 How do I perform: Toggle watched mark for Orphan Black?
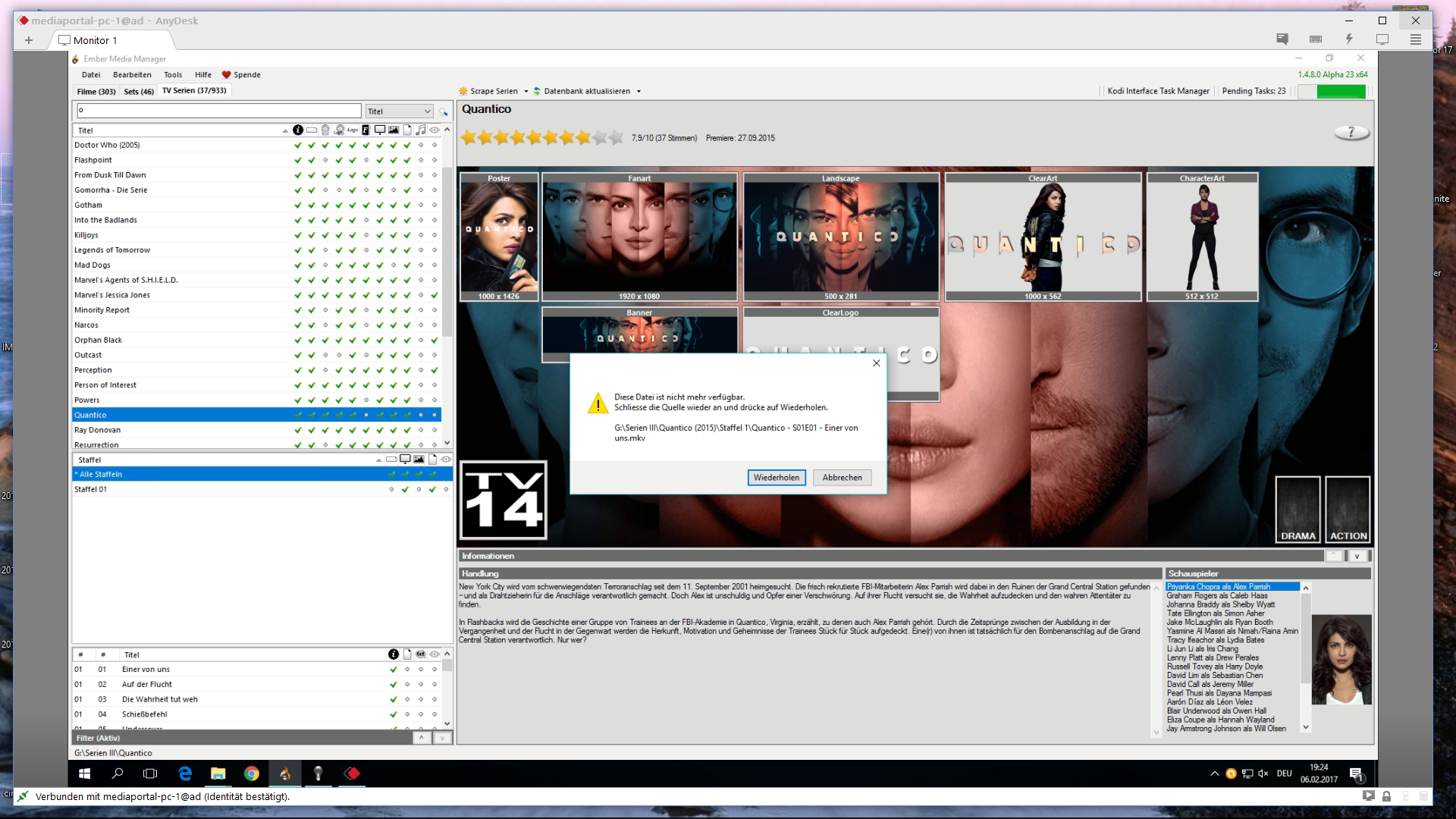point(435,340)
